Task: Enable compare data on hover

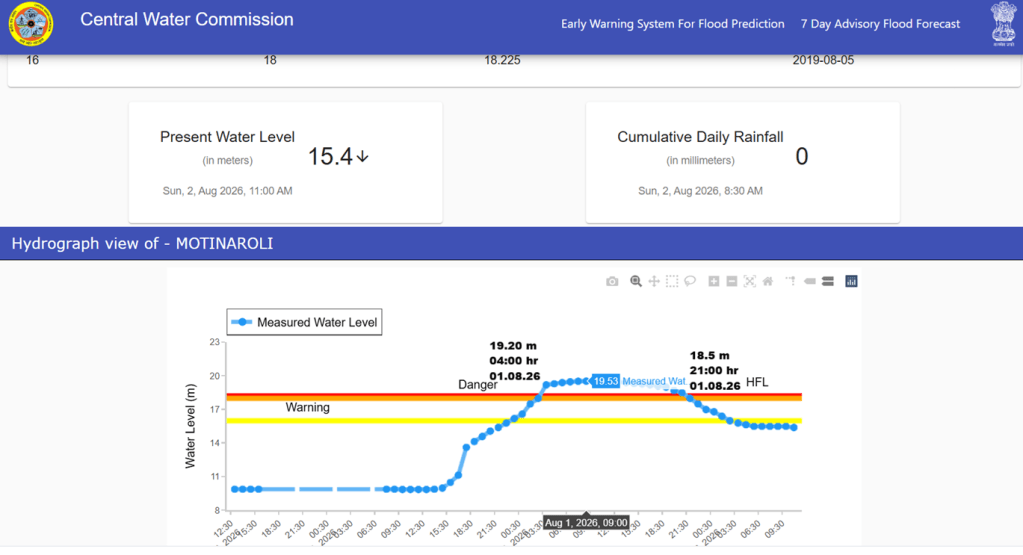Action: point(828,281)
